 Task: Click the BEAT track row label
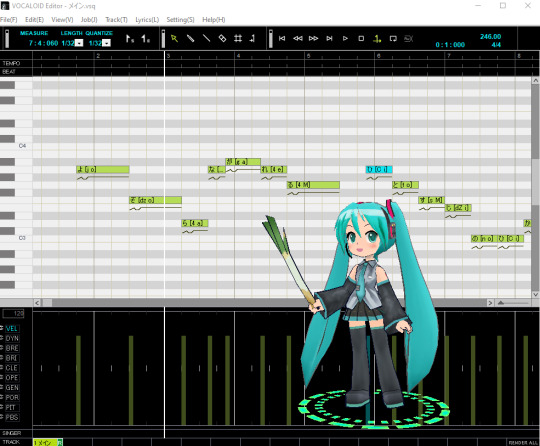pyautogui.click(x=9, y=72)
